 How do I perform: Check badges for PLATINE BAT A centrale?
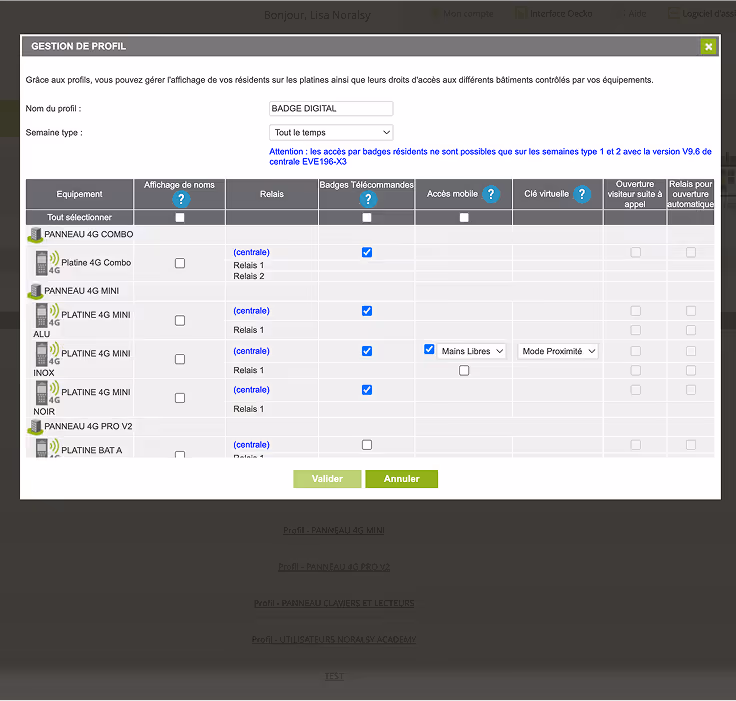(x=367, y=445)
